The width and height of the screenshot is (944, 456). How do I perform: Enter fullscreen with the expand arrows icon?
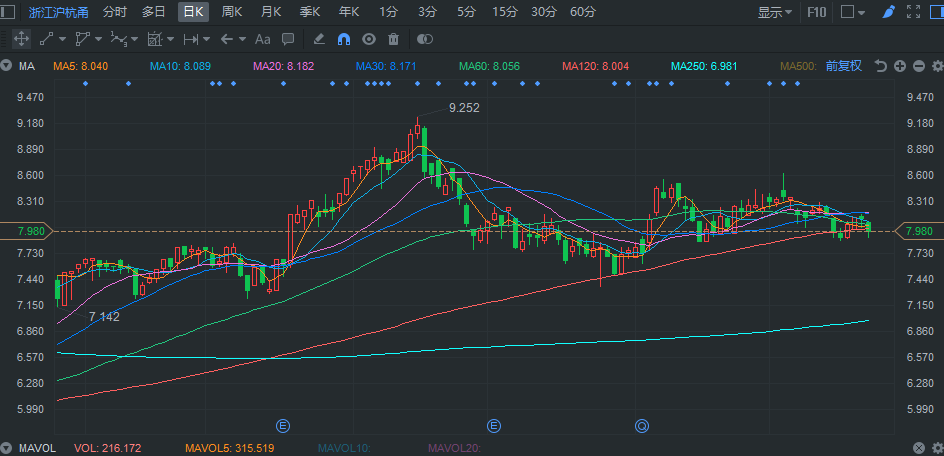click(x=913, y=11)
